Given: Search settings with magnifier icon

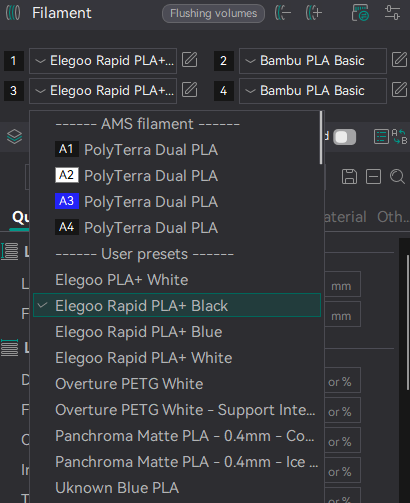Looking at the screenshot, I should [397, 176].
